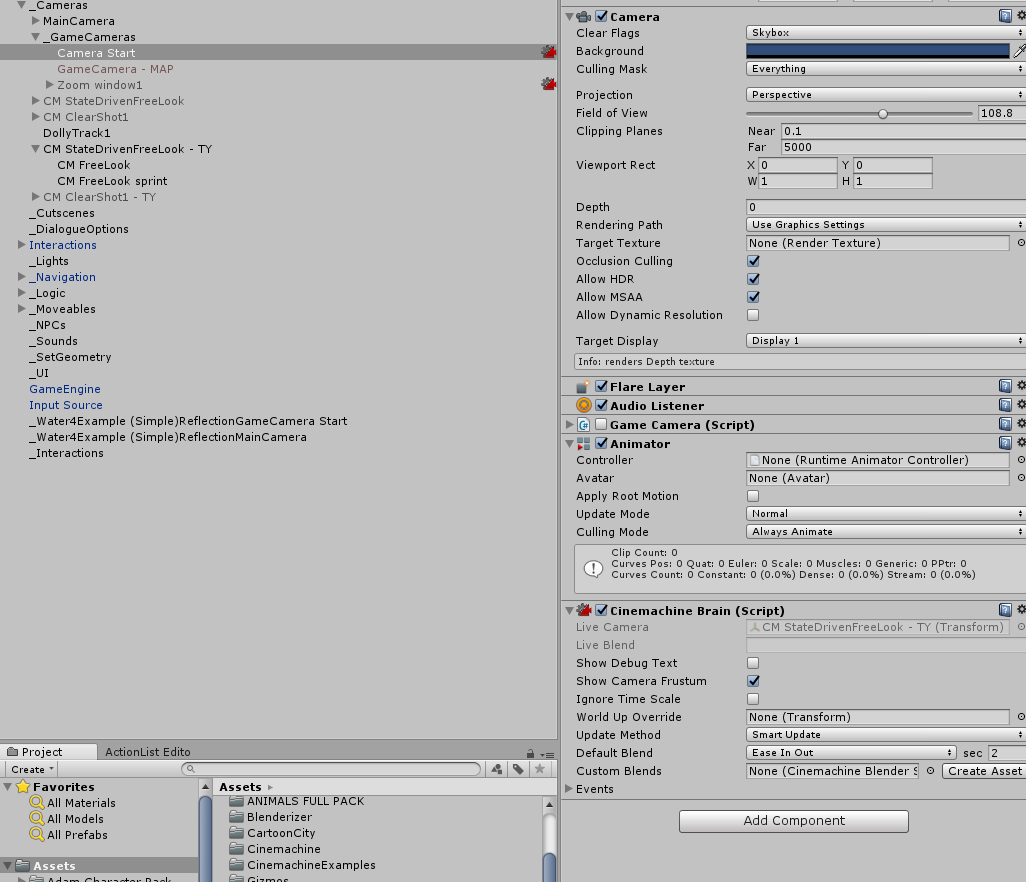Image resolution: width=1026 pixels, height=882 pixels.
Task: Expand the Interactions hierarchy item
Action: point(22,245)
